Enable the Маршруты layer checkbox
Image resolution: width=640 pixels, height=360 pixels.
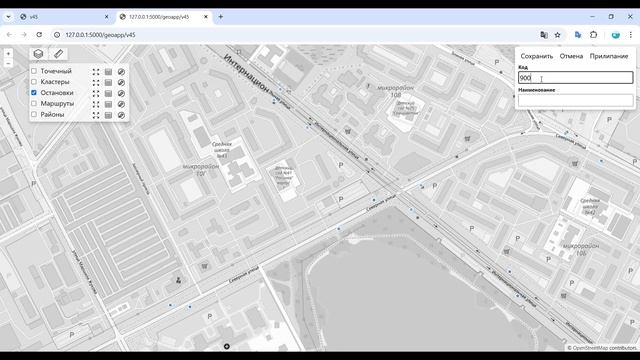pyautogui.click(x=34, y=103)
